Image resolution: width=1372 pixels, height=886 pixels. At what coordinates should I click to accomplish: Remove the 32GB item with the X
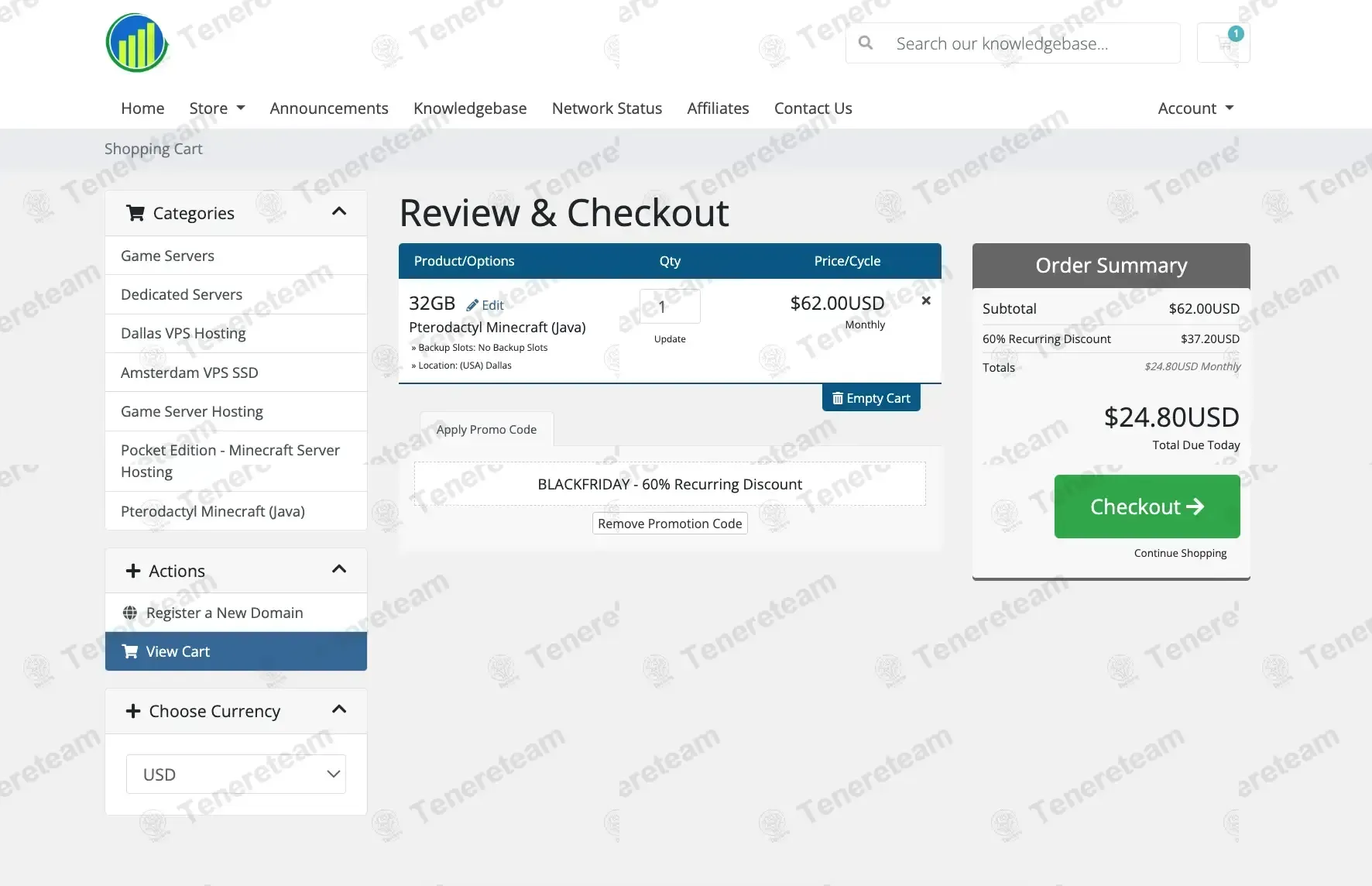[x=926, y=300]
